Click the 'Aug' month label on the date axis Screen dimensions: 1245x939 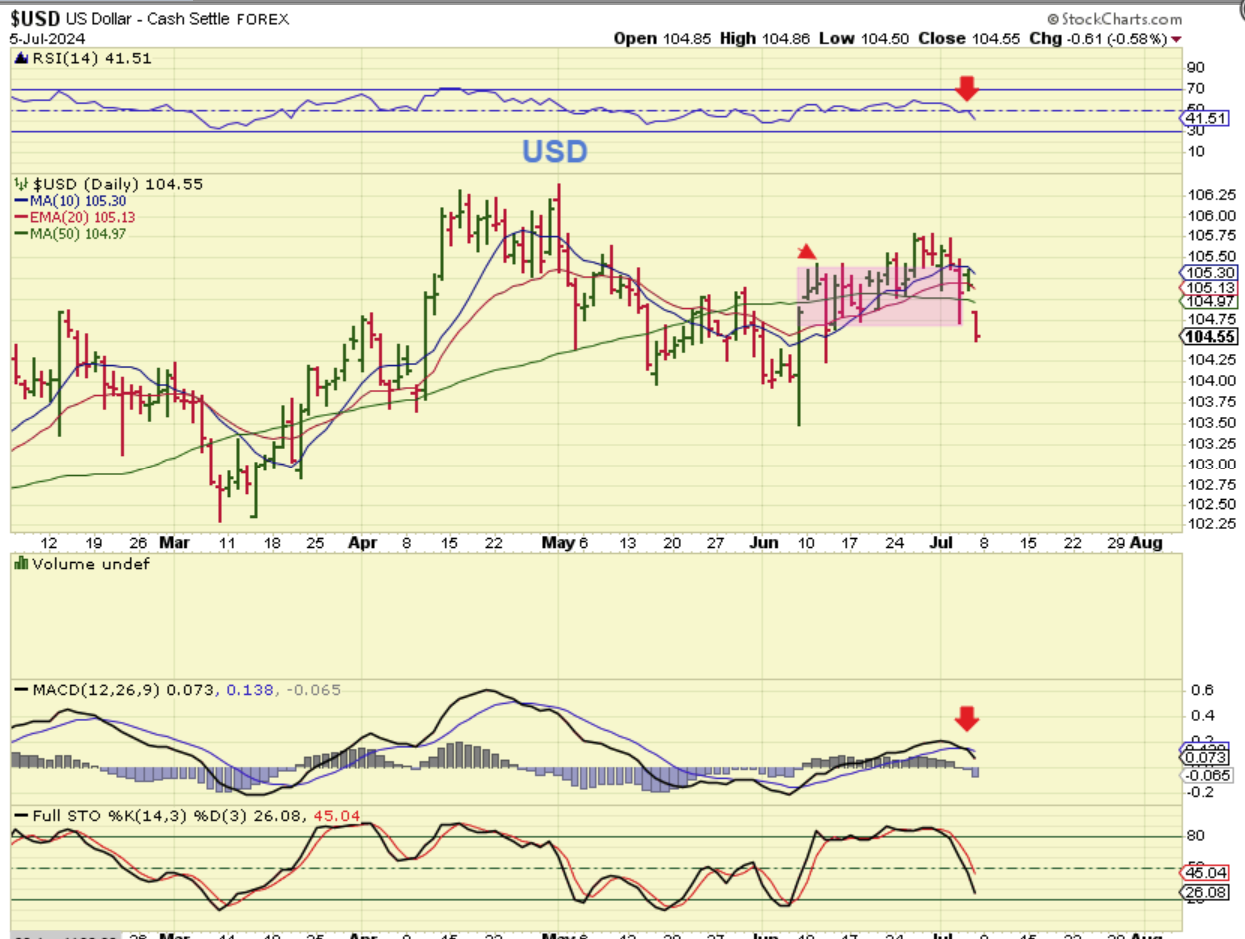click(x=1146, y=543)
